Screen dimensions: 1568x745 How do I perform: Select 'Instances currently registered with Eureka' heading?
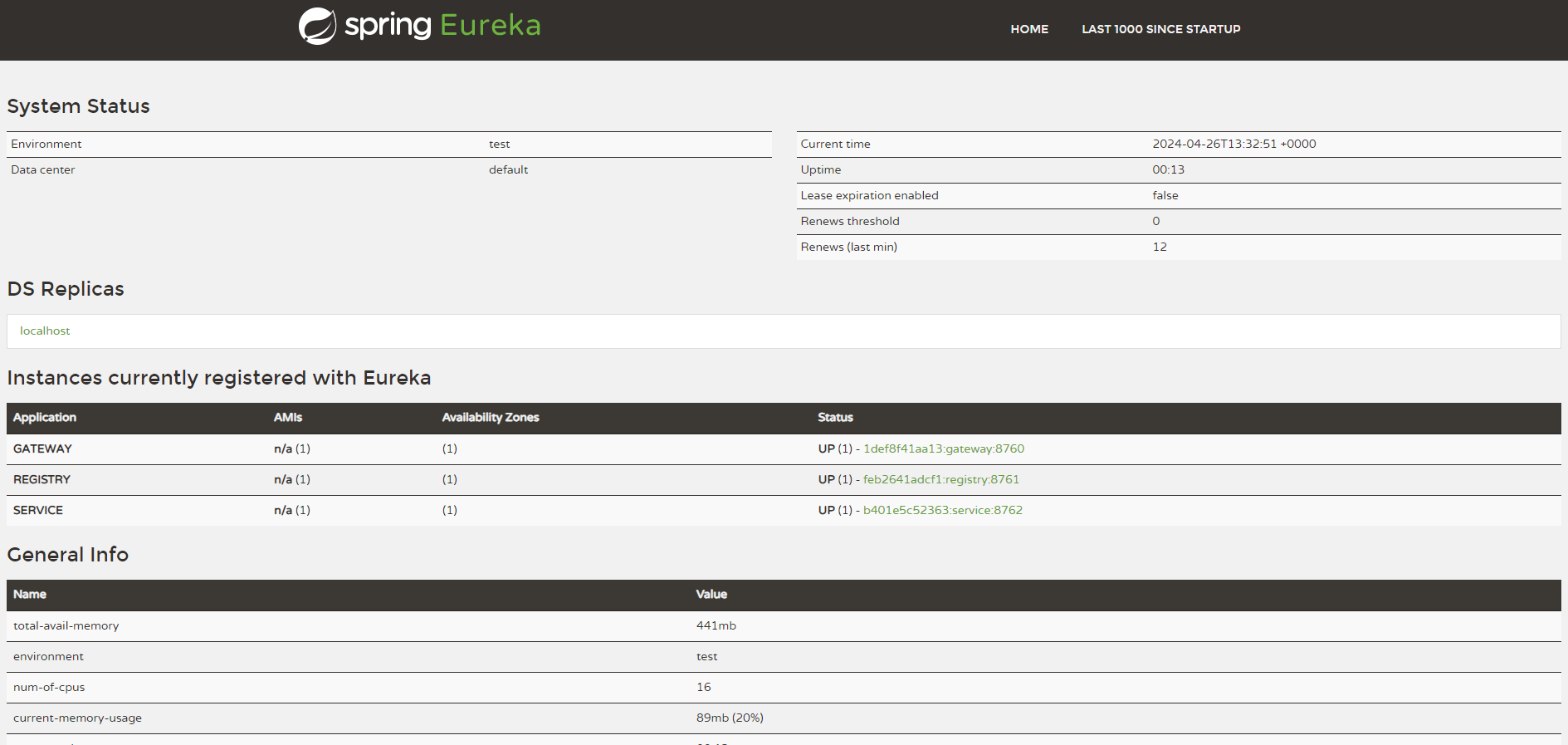click(219, 378)
